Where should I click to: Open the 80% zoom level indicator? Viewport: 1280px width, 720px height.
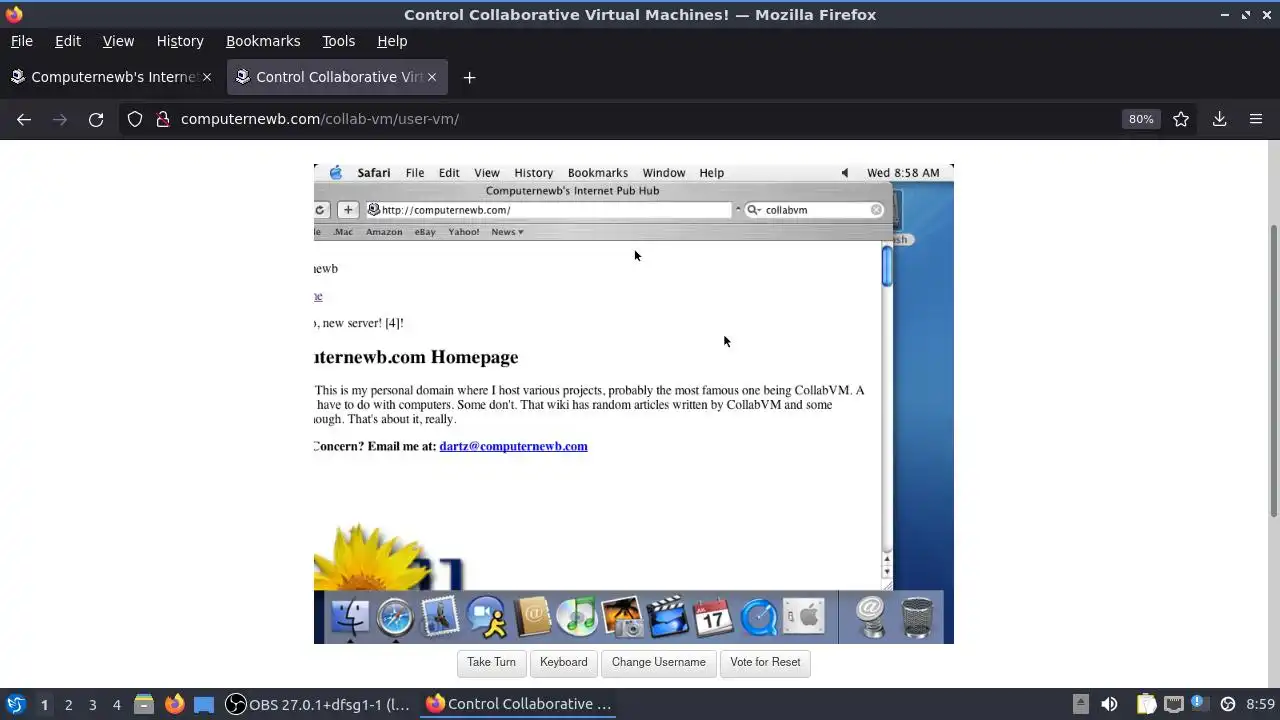tap(1141, 119)
